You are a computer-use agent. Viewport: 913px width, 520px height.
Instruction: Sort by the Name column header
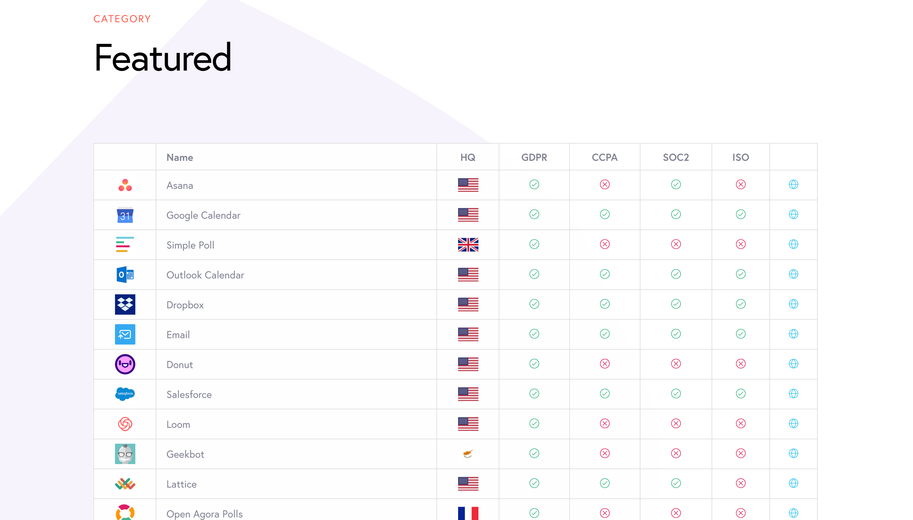pyautogui.click(x=180, y=157)
